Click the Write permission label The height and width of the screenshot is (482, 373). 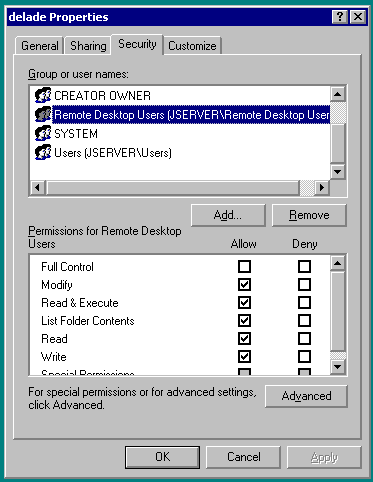[54, 357]
